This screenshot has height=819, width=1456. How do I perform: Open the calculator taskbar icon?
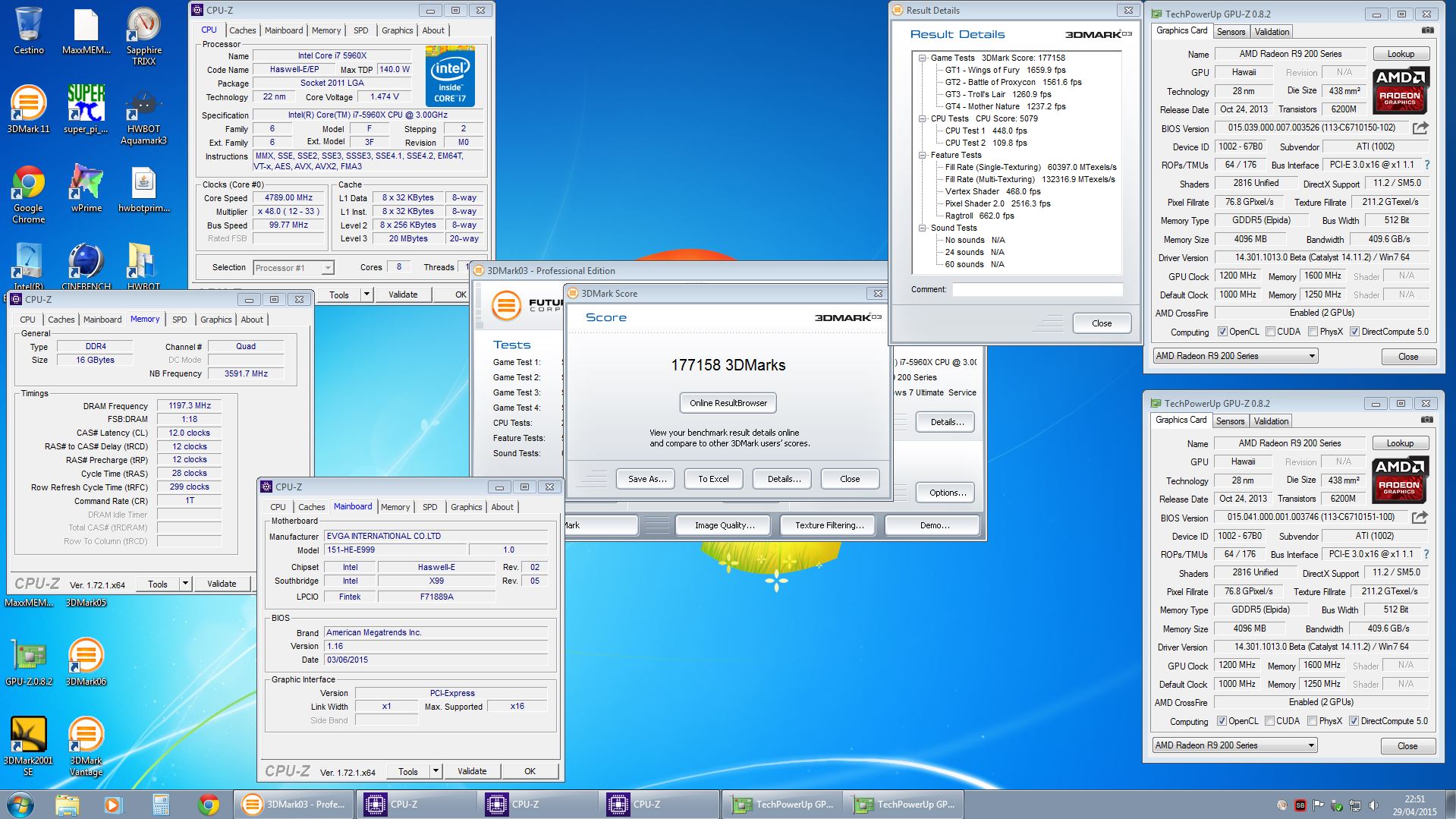pos(161,805)
